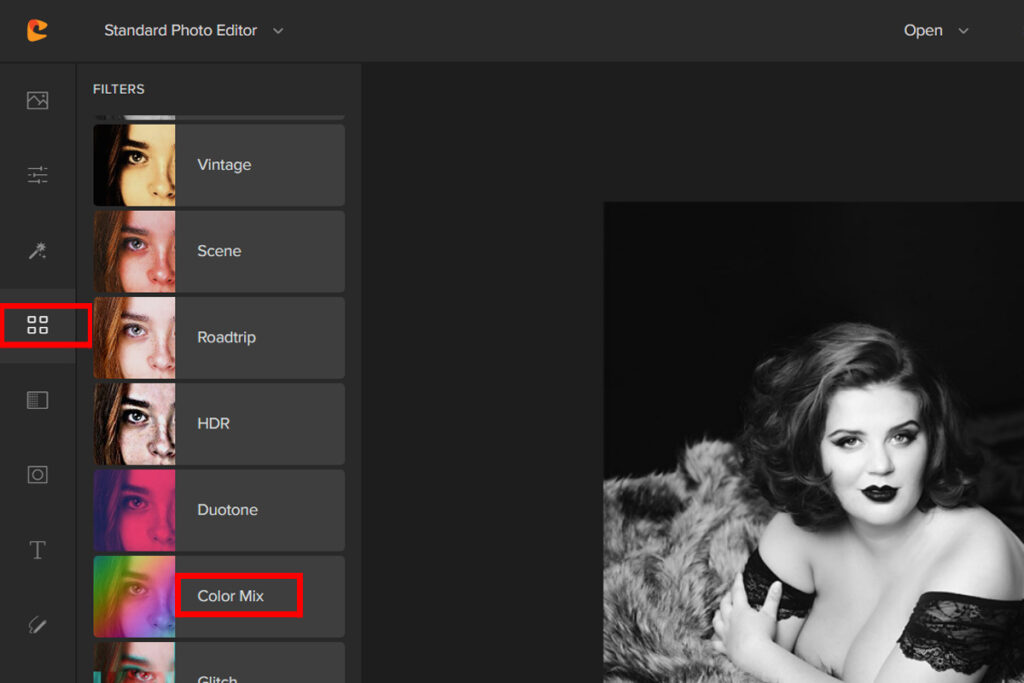The height and width of the screenshot is (683, 1024).
Task: Open the image manager sidebar icon
Action: (x=37, y=100)
